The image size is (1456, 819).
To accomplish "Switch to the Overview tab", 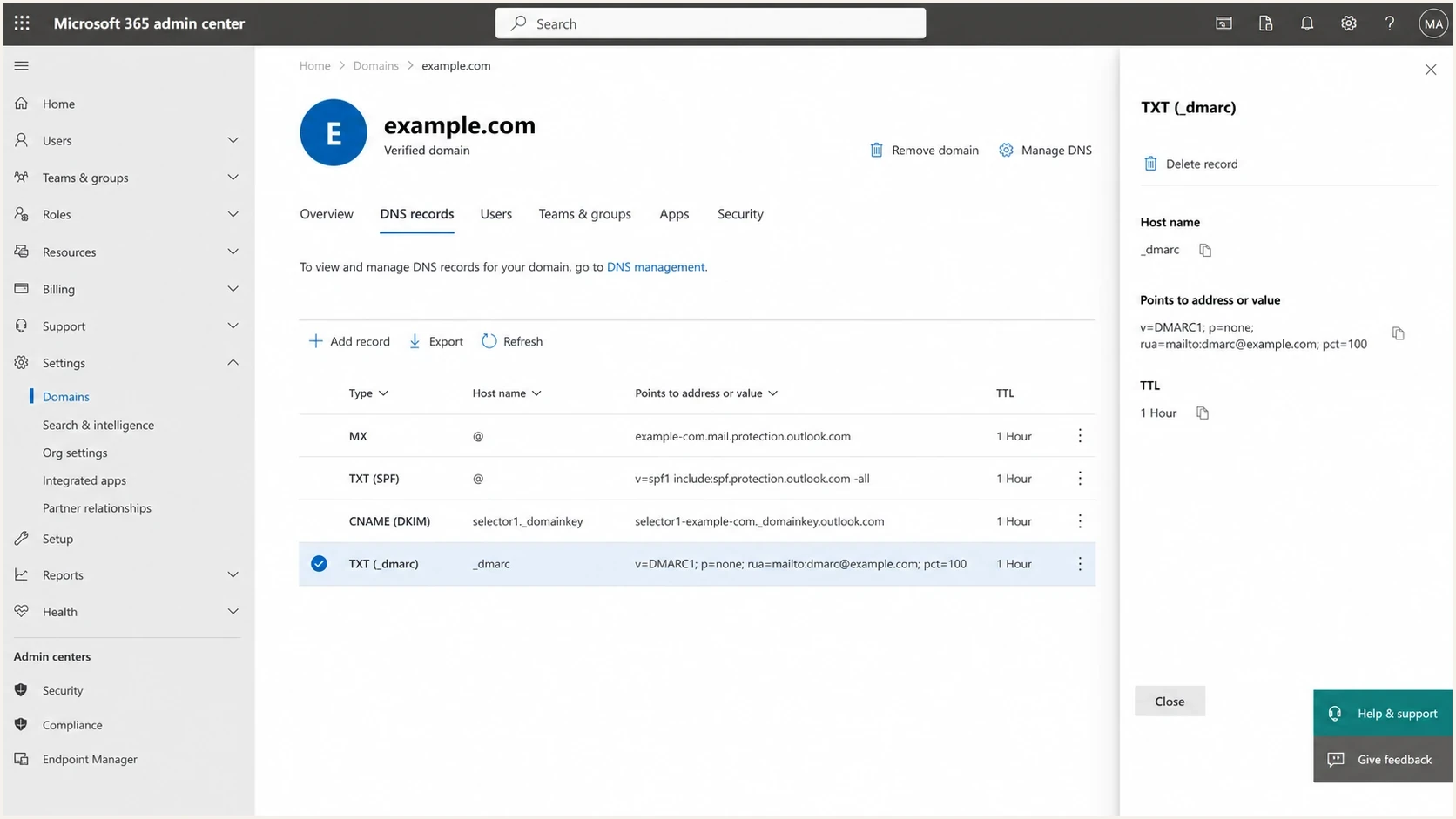I will click(x=327, y=214).
